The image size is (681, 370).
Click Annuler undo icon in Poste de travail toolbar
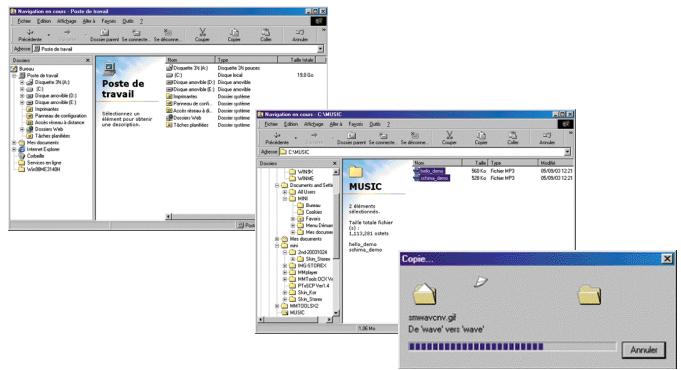[x=300, y=32]
